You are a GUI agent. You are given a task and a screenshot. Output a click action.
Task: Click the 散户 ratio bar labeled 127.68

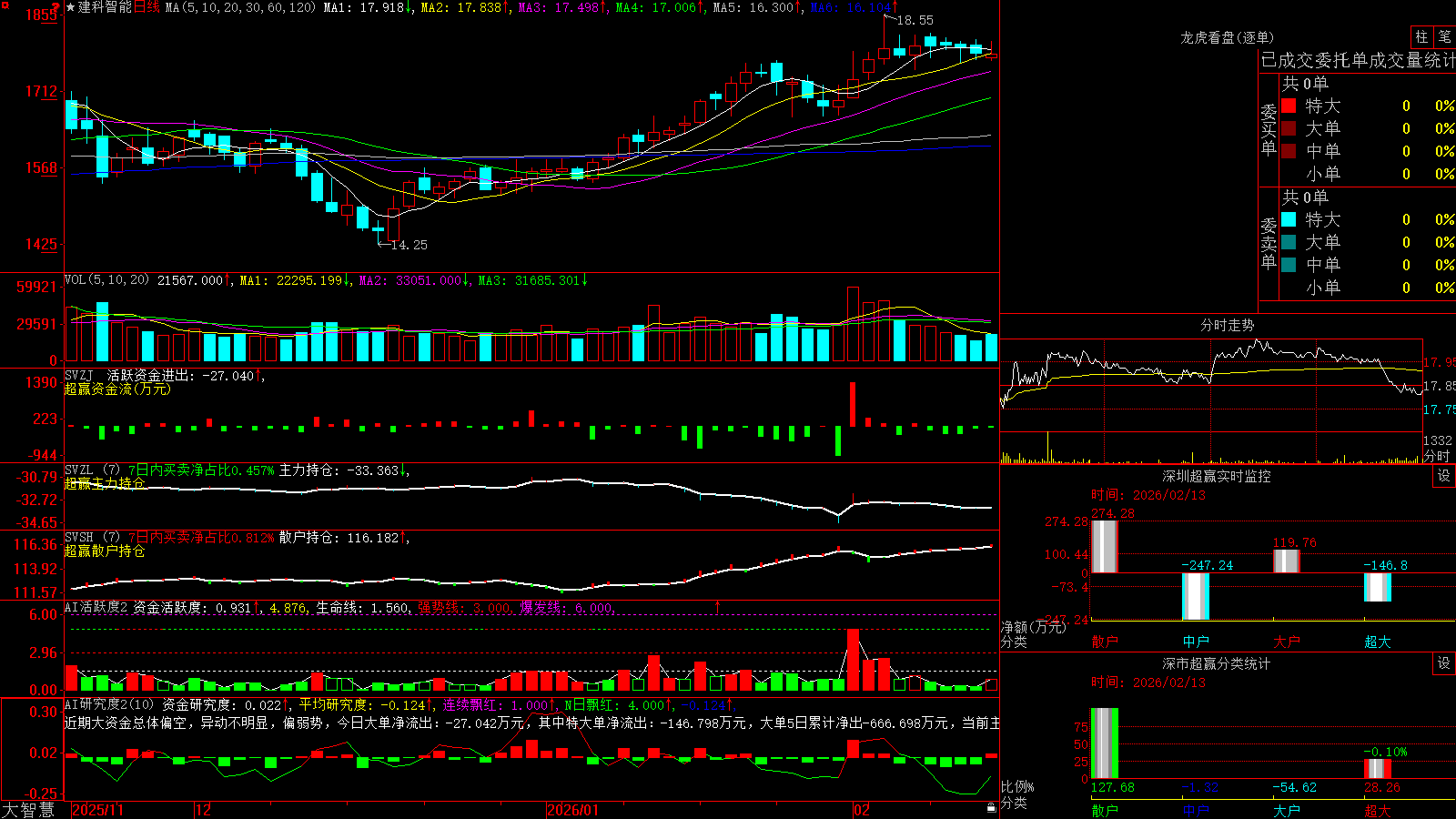pyautogui.click(x=1104, y=743)
